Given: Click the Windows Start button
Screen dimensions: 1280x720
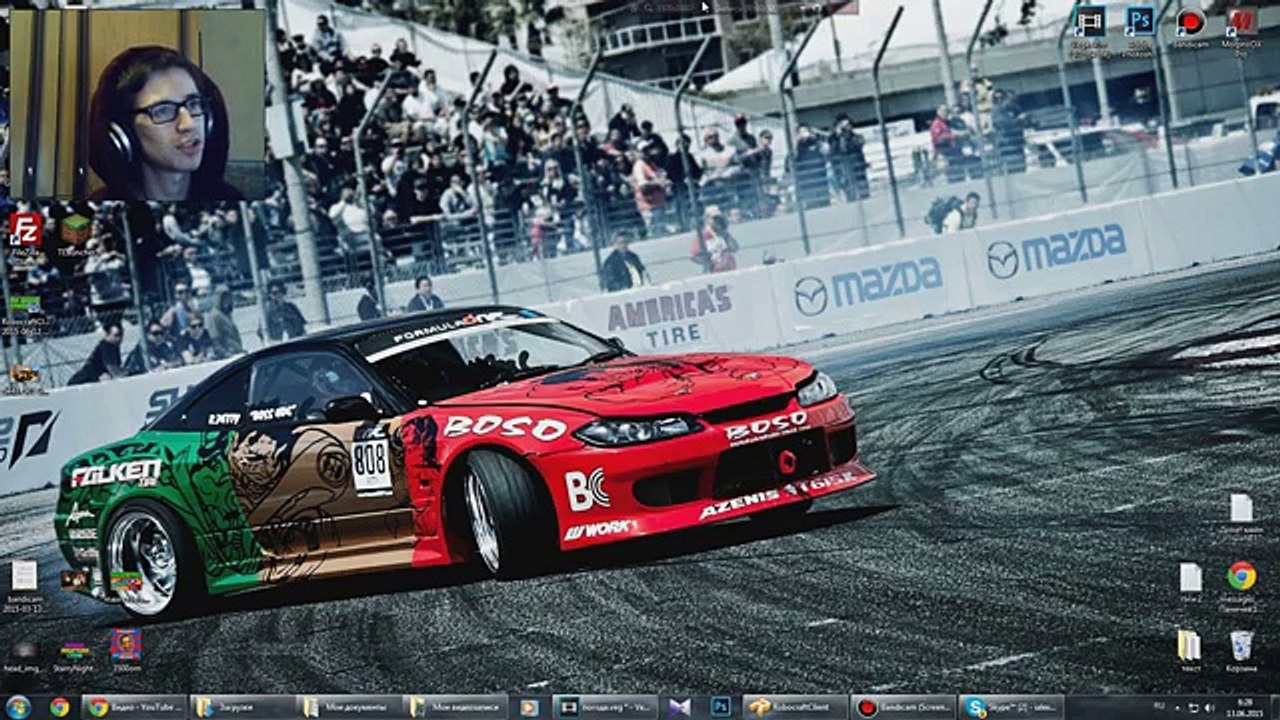Looking at the screenshot, I should (x=18, y=707).
